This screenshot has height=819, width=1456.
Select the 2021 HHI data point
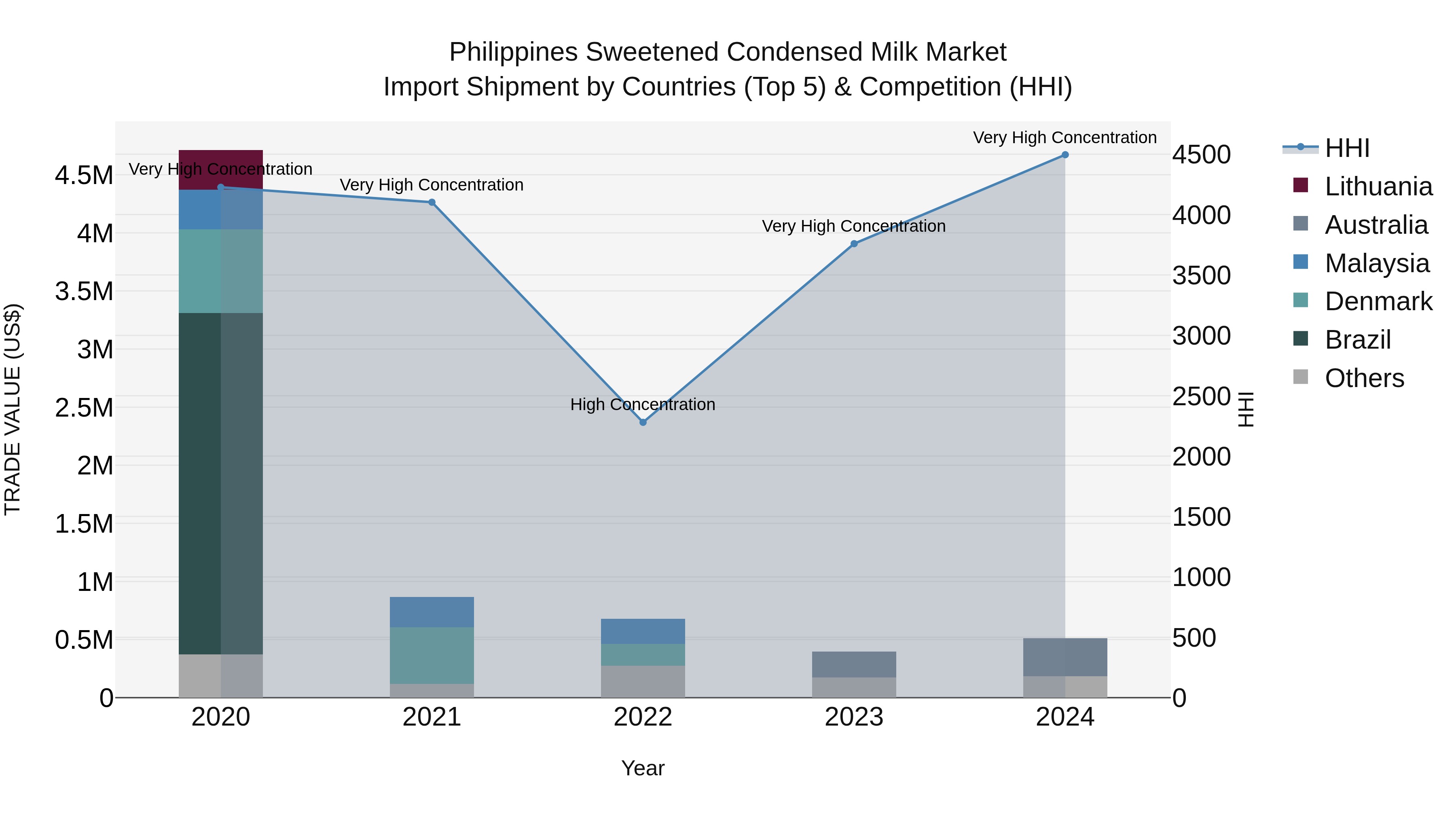432,202
